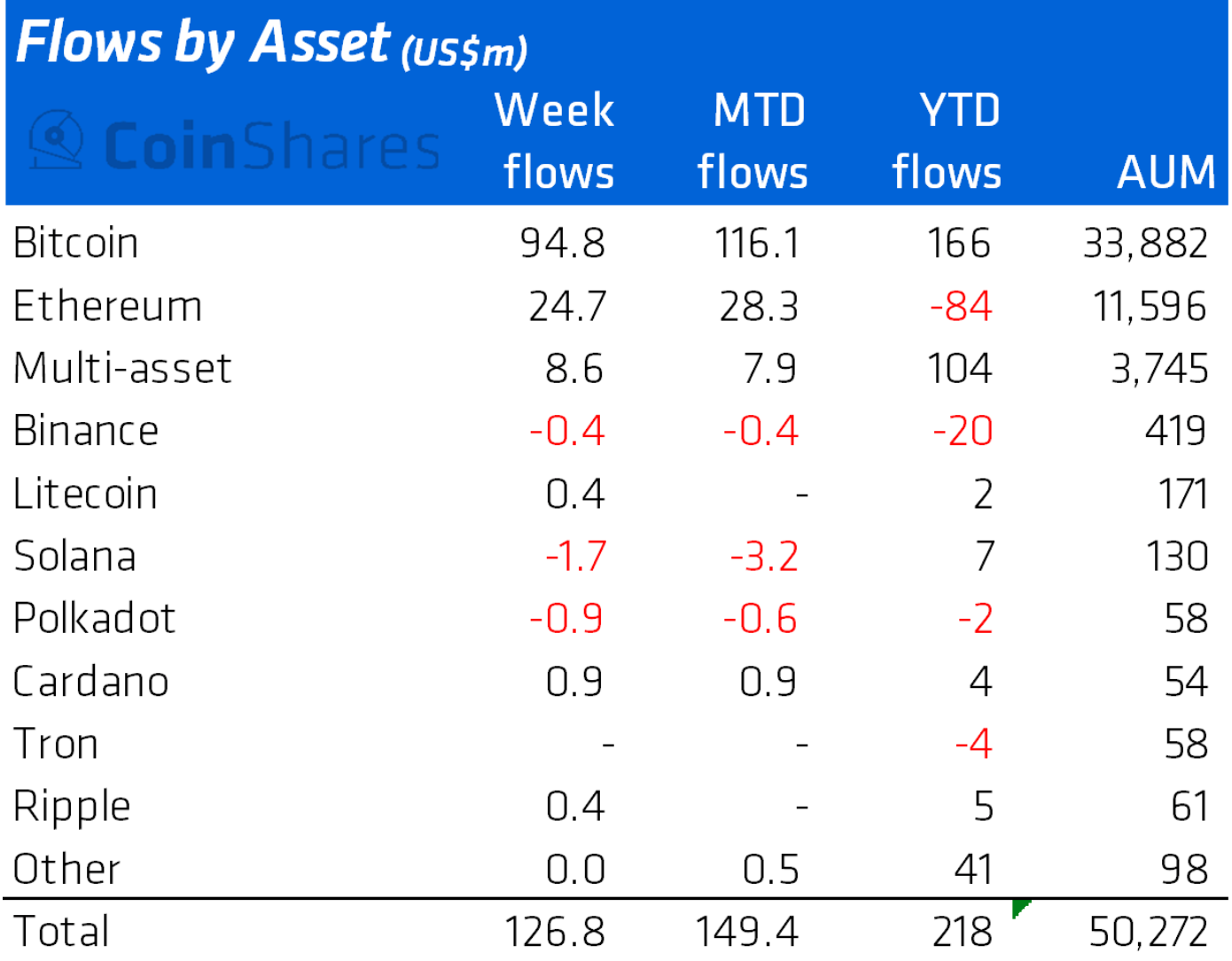Viewport: 1232px width, 961px height.
Task: Select the Week flows column header
Action: tap(557, 140)
